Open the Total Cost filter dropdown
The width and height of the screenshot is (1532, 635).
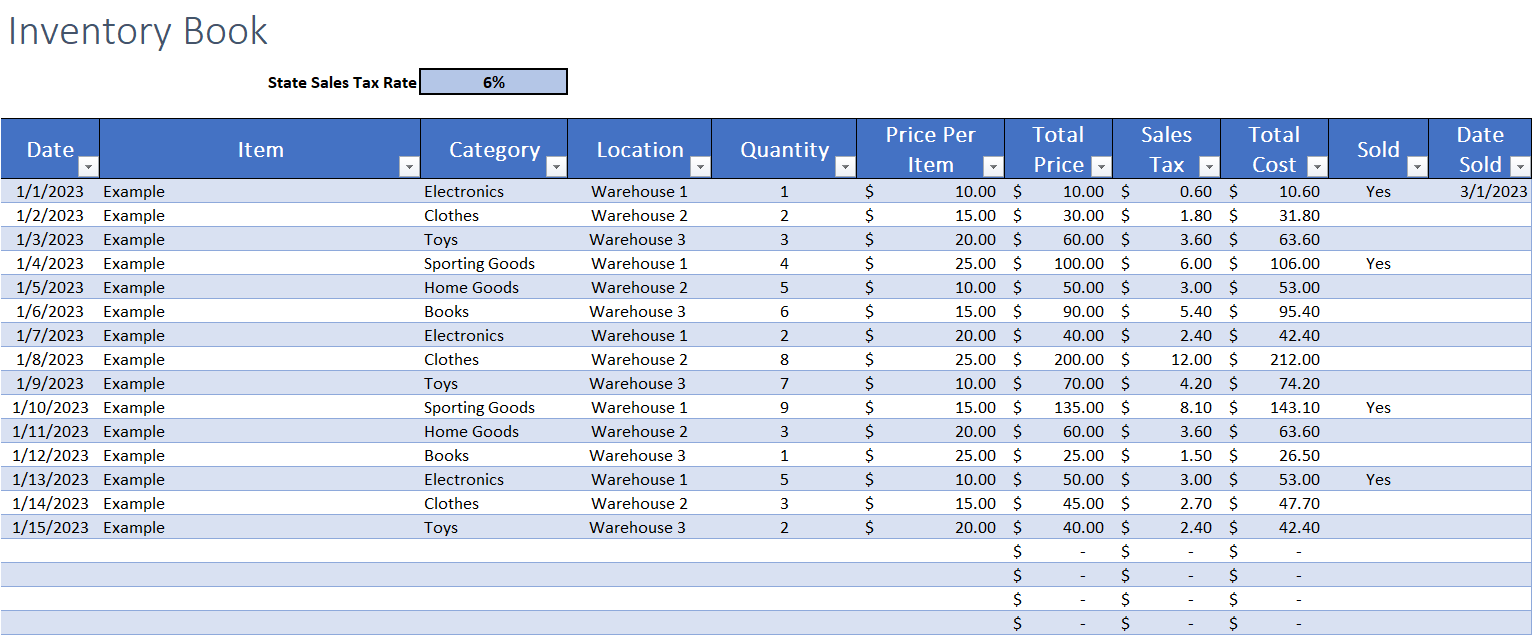(1317, 166)
